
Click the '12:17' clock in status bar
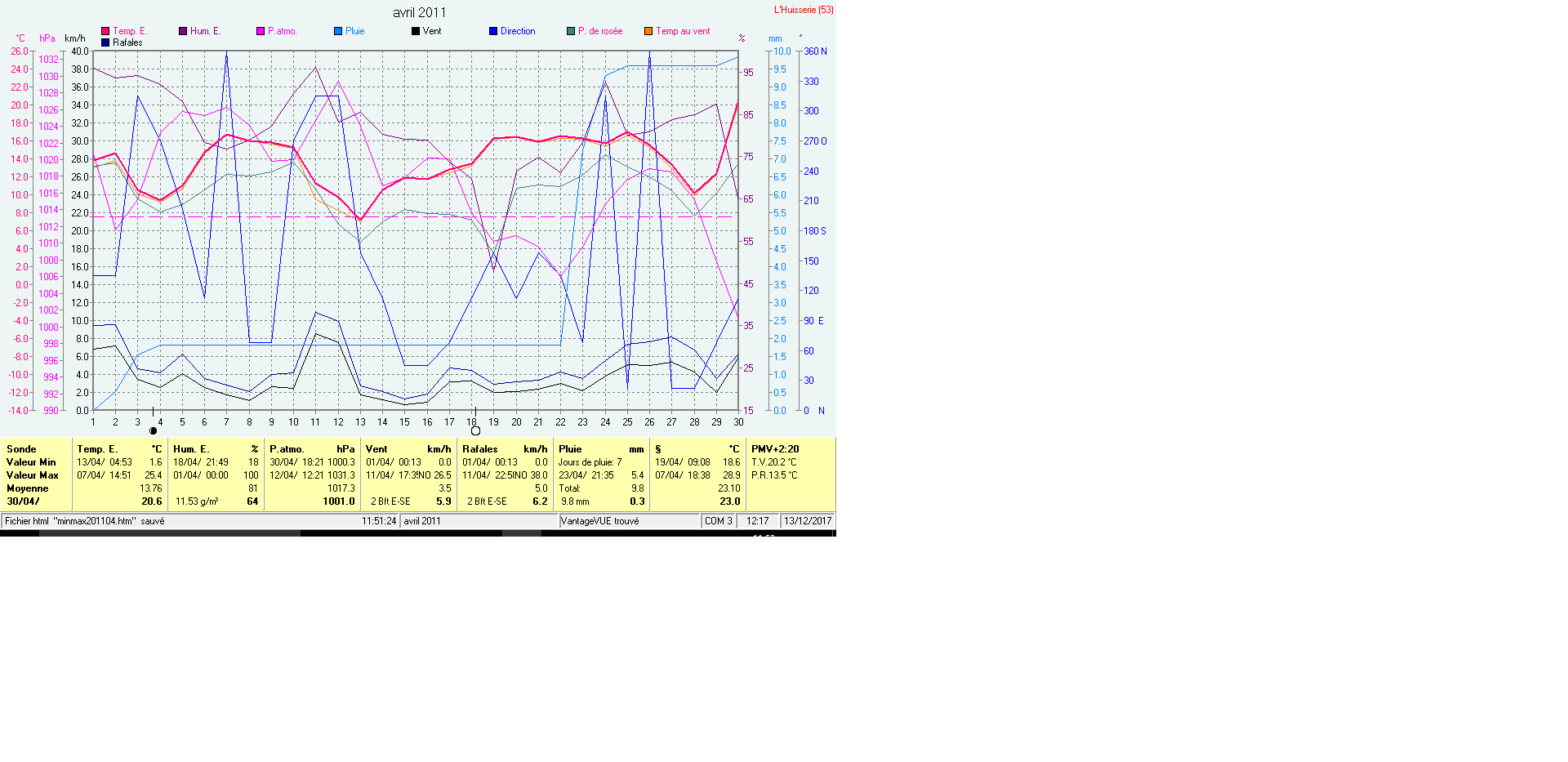point(758,521)
